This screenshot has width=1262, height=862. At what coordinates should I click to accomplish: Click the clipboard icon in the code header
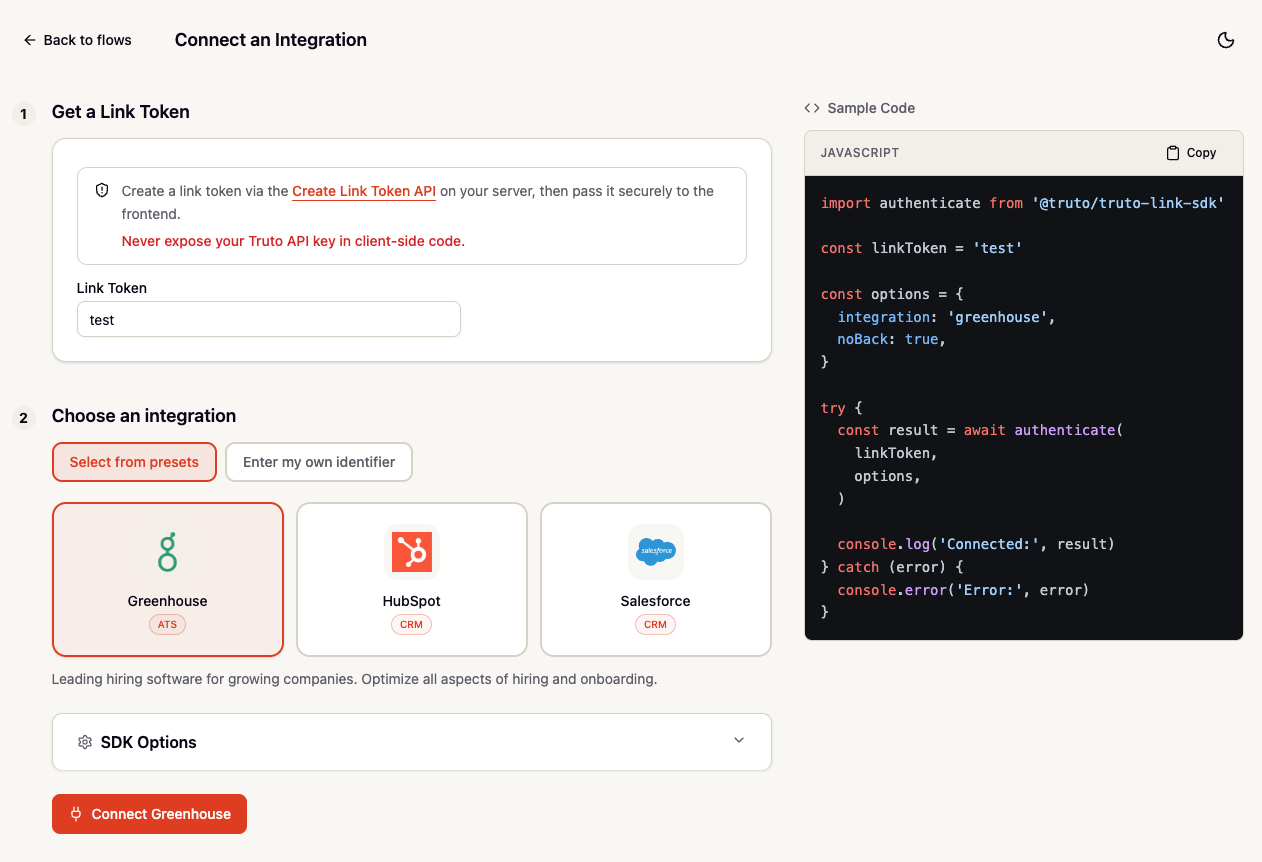tap(1173, 153)
